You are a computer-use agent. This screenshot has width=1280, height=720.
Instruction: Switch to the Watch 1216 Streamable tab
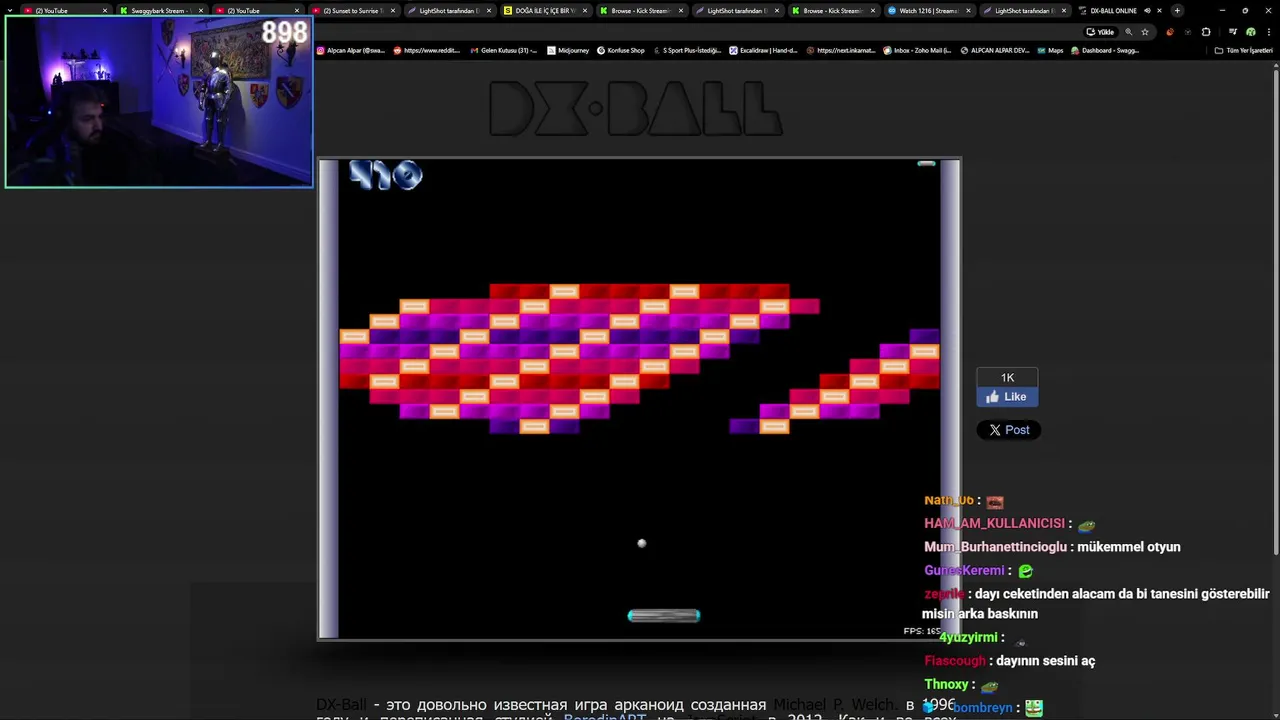coord(928,11)
